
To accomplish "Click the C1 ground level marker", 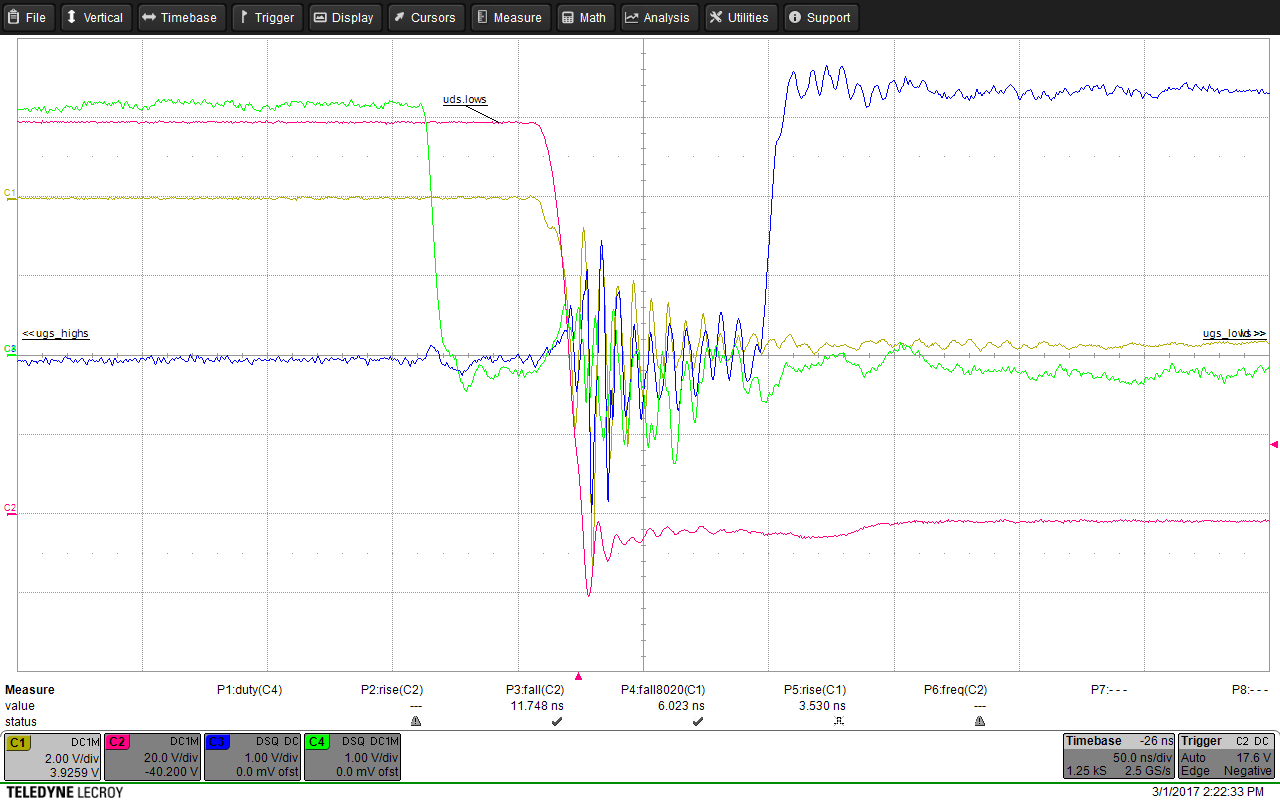I will click(10, 192).
